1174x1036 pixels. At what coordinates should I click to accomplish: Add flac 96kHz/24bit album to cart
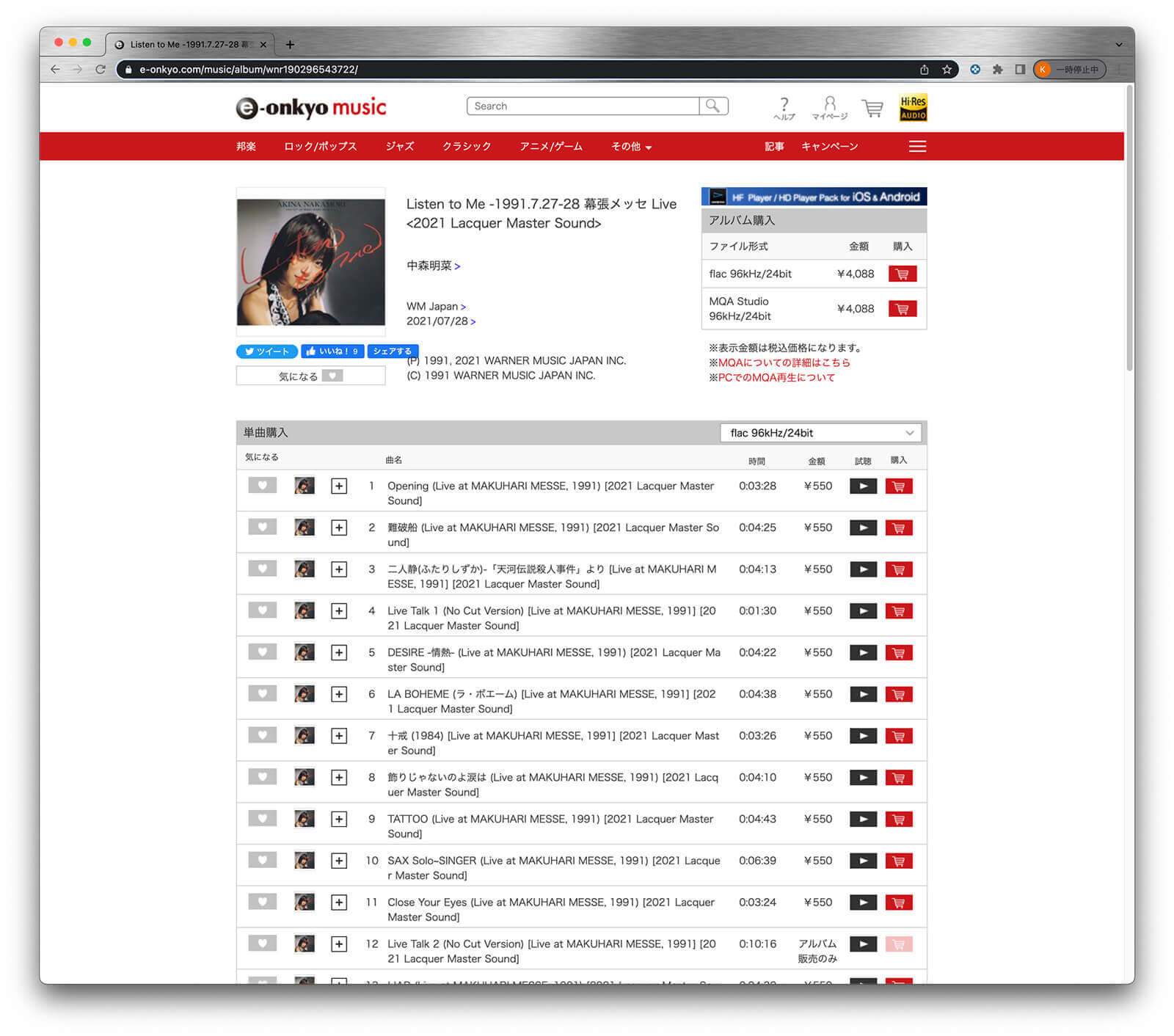pos(902,274)
